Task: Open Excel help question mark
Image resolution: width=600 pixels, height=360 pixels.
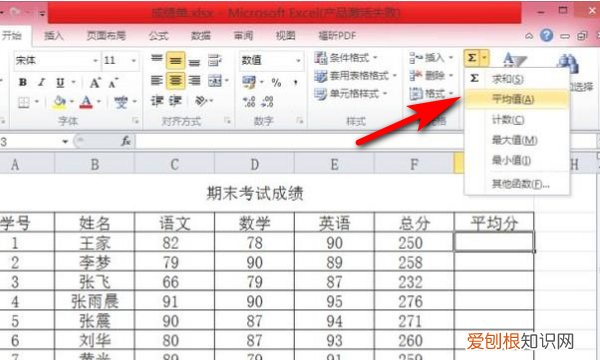Action: point(546,36)
